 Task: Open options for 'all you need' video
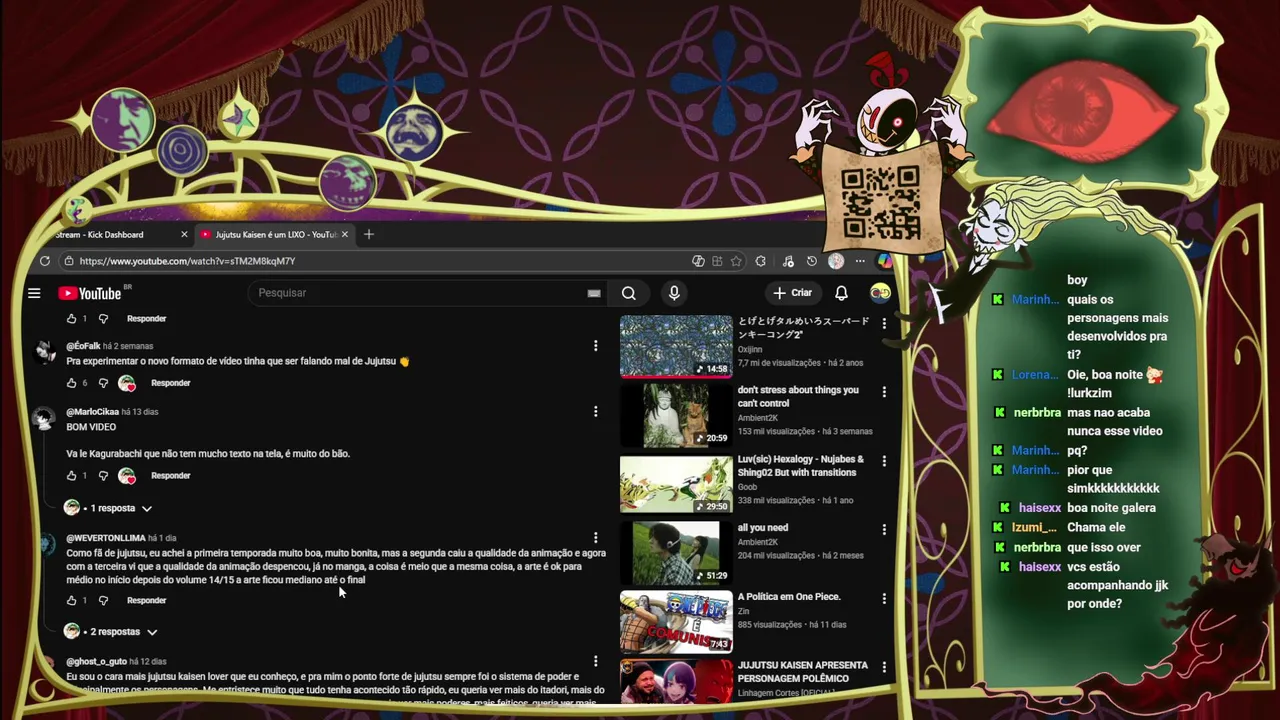tap(884, 529)
